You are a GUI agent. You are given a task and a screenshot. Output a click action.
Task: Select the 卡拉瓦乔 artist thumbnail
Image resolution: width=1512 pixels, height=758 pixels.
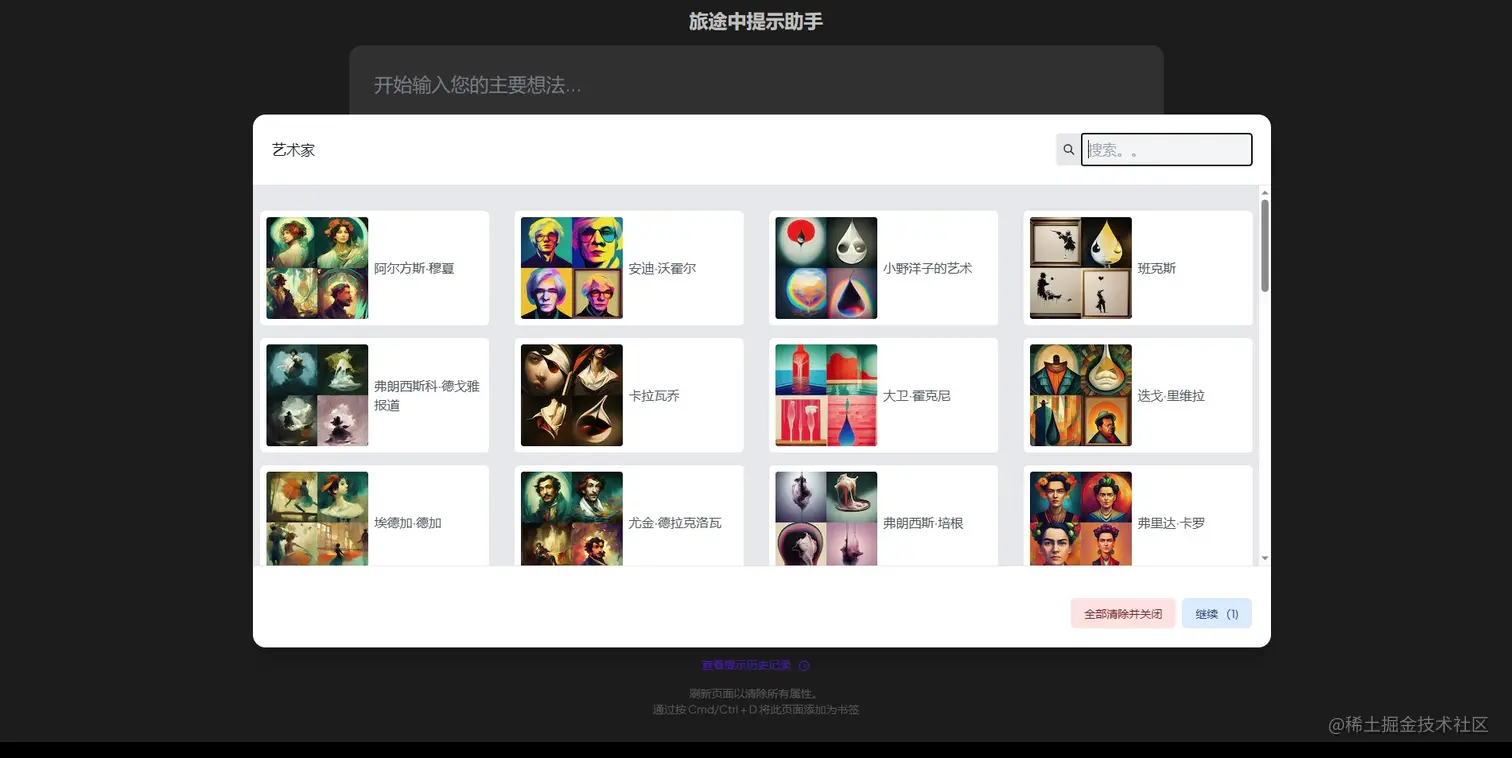(572, 395)
